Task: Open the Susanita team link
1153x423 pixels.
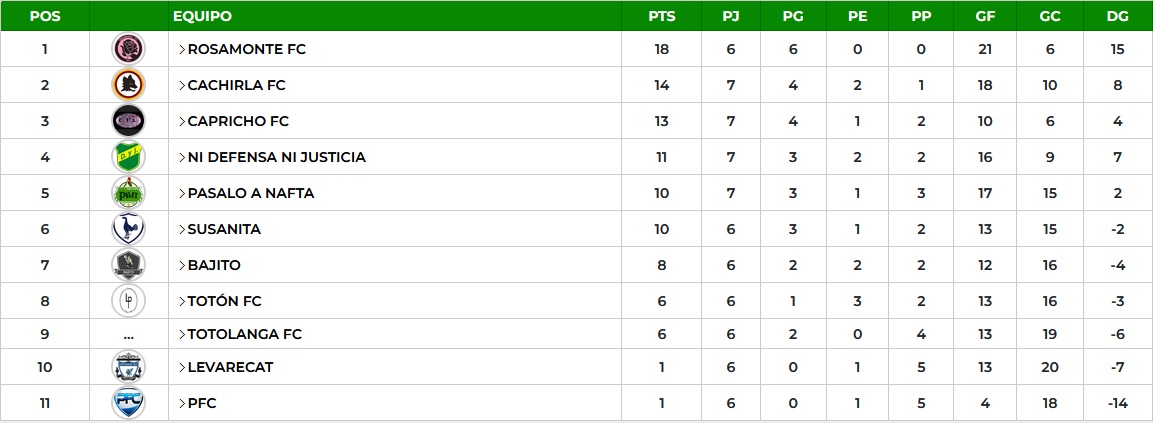Action: coord(224,230)
